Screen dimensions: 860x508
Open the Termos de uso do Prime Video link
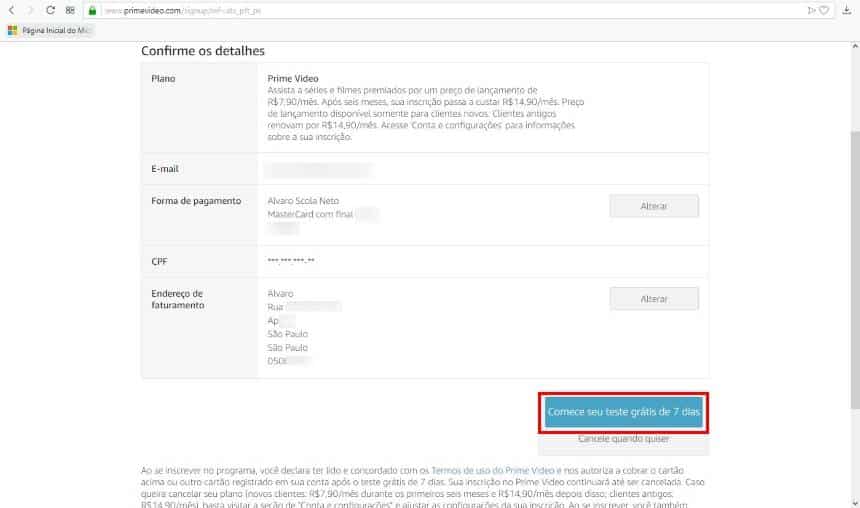pyautogui.click(x=493, y=471)
